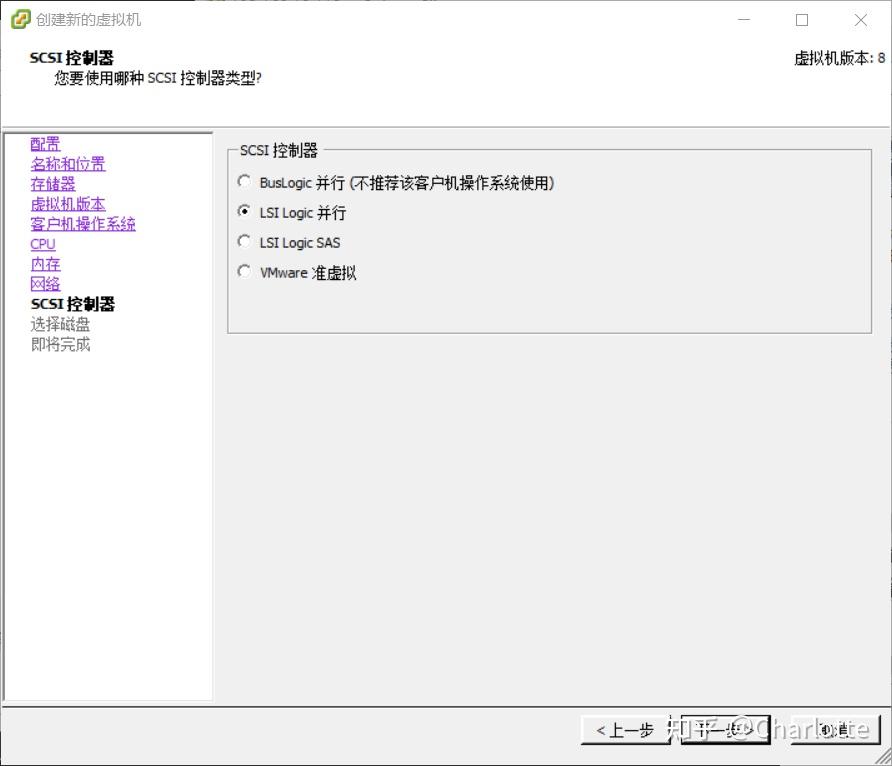Screen dimensions: 892x766
Task: Select LSI Logic SAS controller type
Action: pyautogui.click(x=244, y=242)
